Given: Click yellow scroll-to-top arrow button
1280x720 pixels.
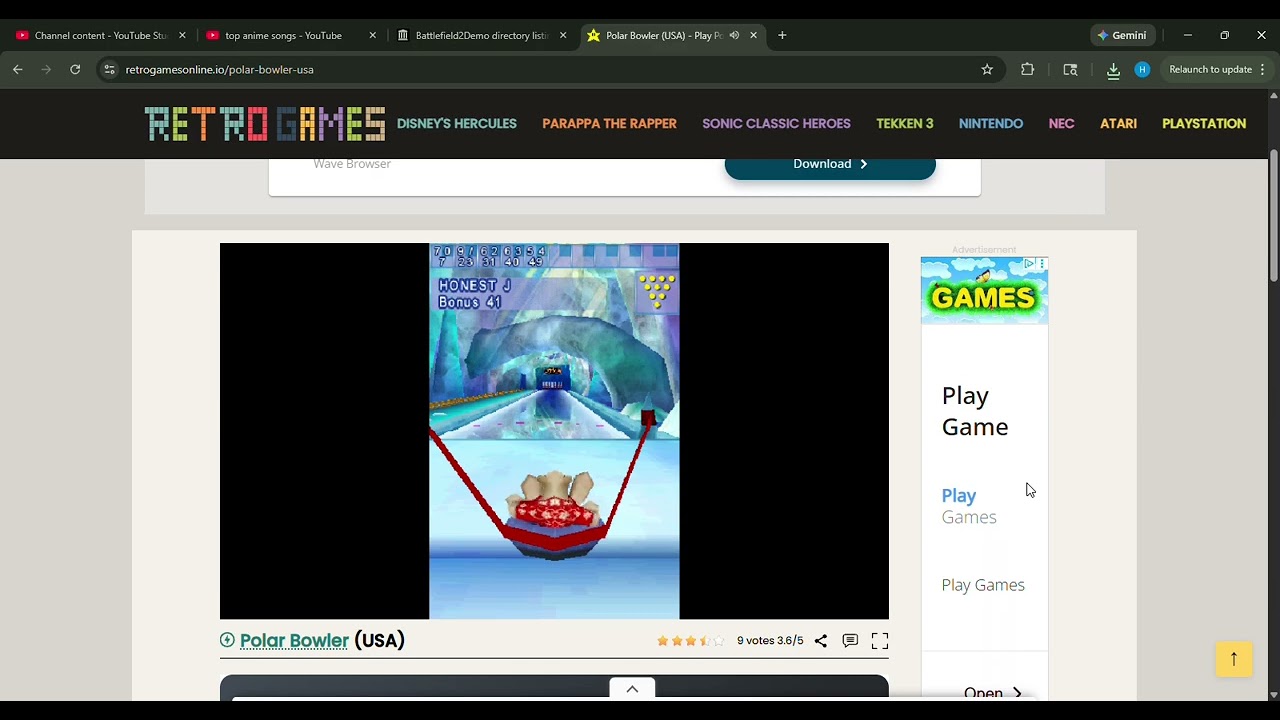Looking at the screenshot, I should coord(1234,659).
